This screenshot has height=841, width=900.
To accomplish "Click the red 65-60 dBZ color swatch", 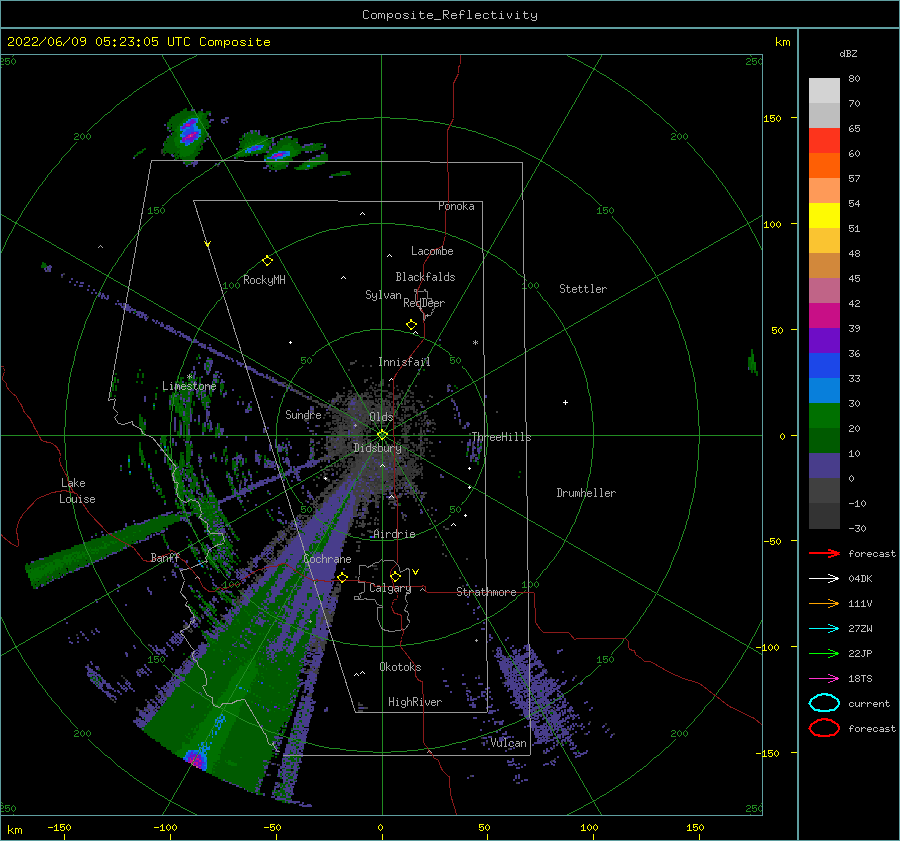I will click(x=824, y=141).
